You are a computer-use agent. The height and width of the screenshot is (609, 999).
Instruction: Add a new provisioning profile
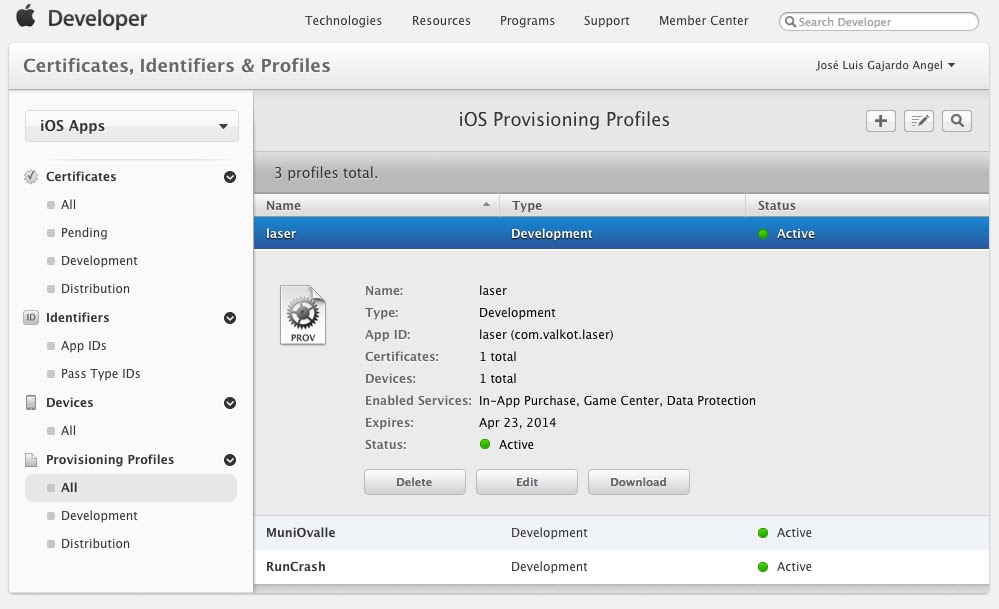pos(880,121)
